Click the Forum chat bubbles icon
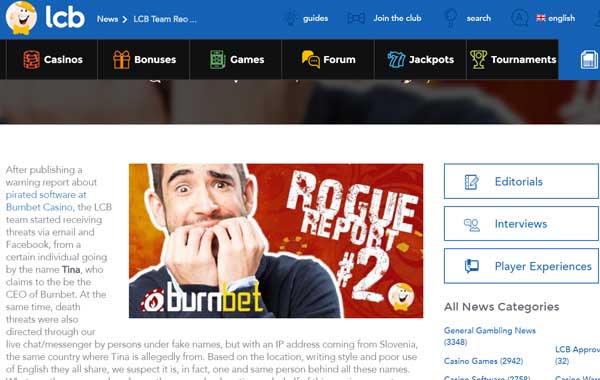 (310, 59)
